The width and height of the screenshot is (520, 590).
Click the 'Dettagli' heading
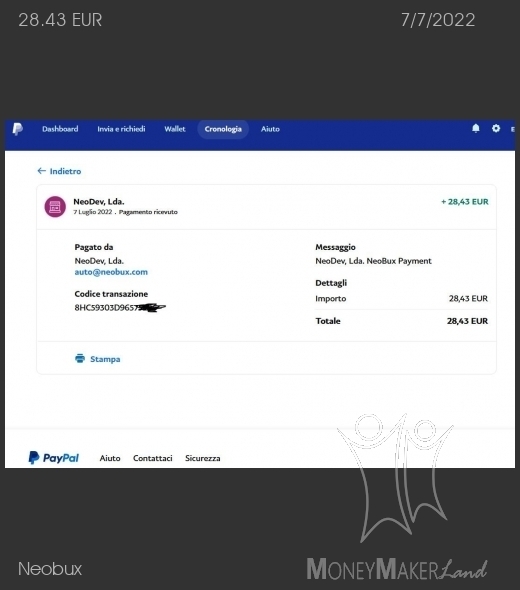click(331, 283)
